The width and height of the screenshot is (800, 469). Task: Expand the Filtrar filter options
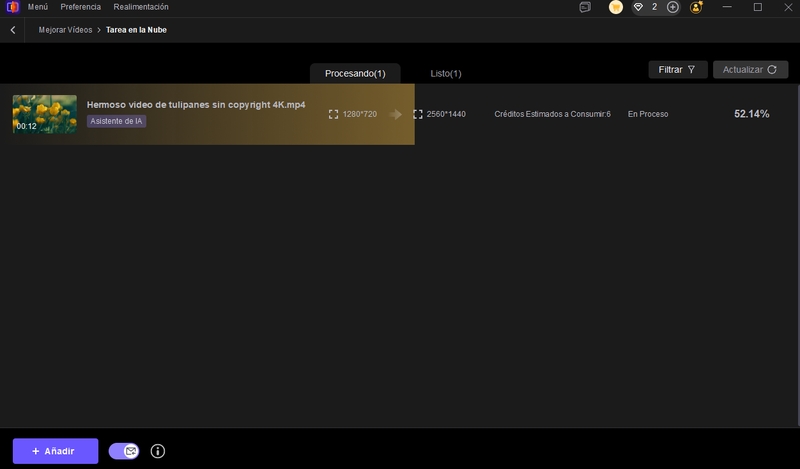(677, 70)
